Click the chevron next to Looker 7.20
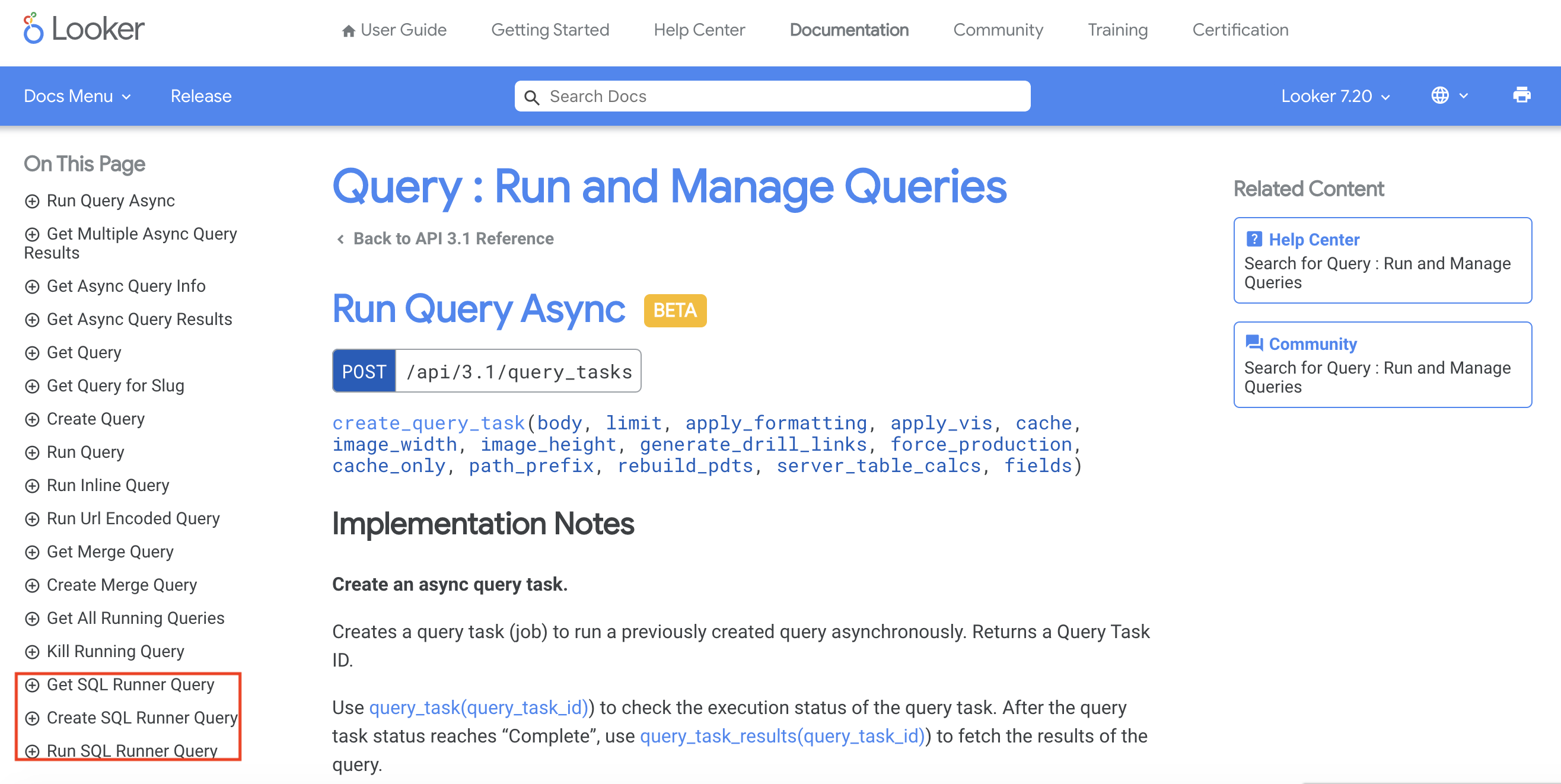This screenshot has width=1561, height=784. coord(1385,97)
